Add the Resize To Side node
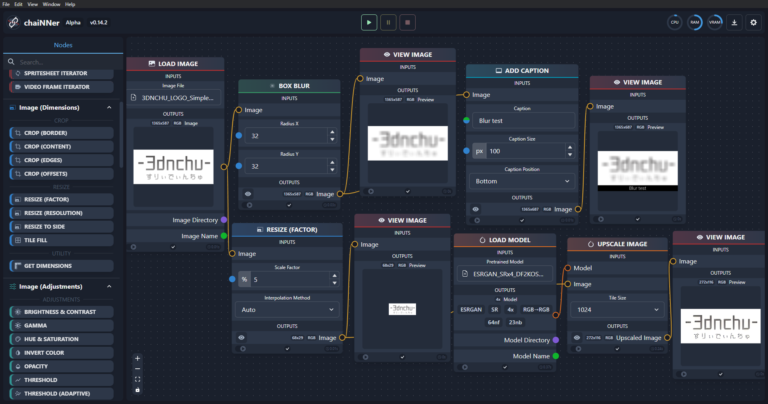768x404 pixels. [x=61, y=227]
